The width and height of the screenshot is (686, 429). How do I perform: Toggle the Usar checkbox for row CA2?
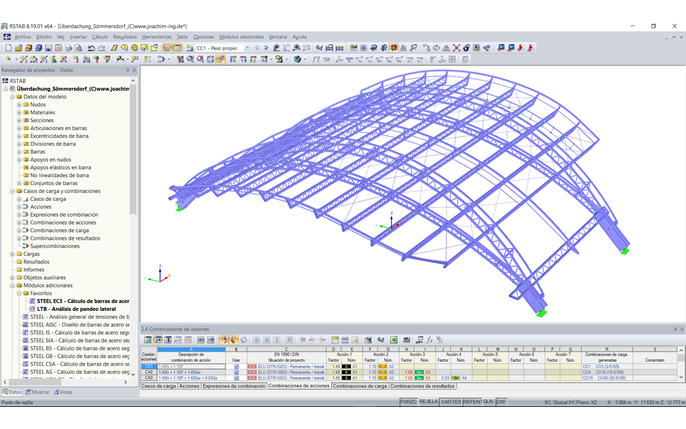(x=236, y=372)
